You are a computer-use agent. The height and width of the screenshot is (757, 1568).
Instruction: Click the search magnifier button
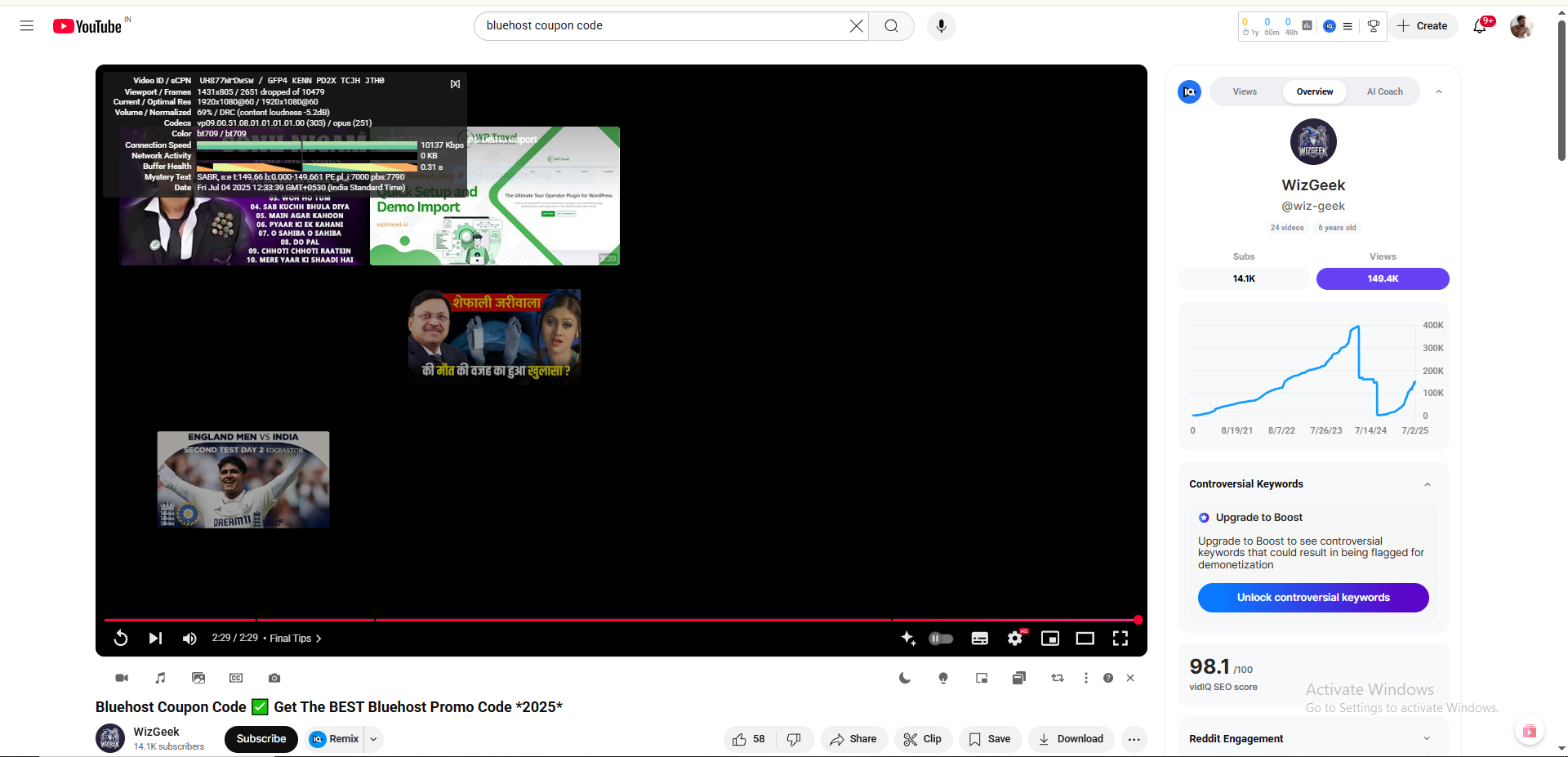(x=891, y=26)
